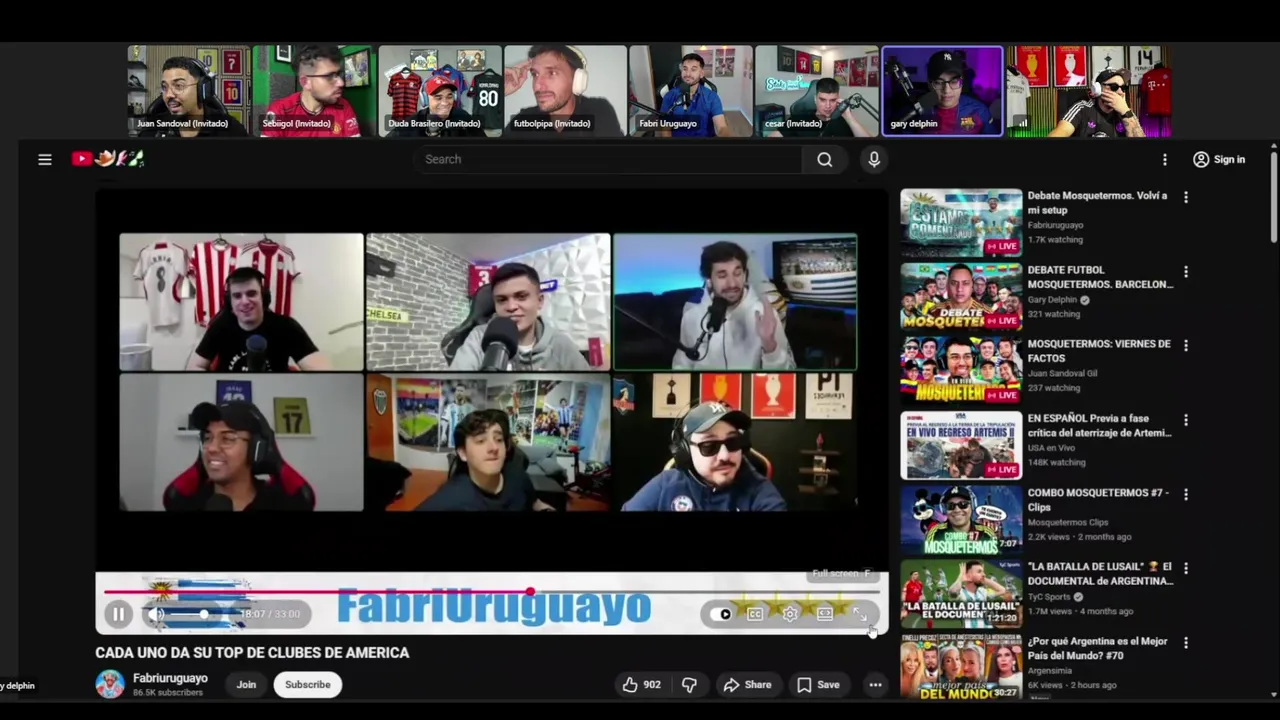Mute the video volume speaker icon
The image size is (1280, 720).
[x=157, y=614]
